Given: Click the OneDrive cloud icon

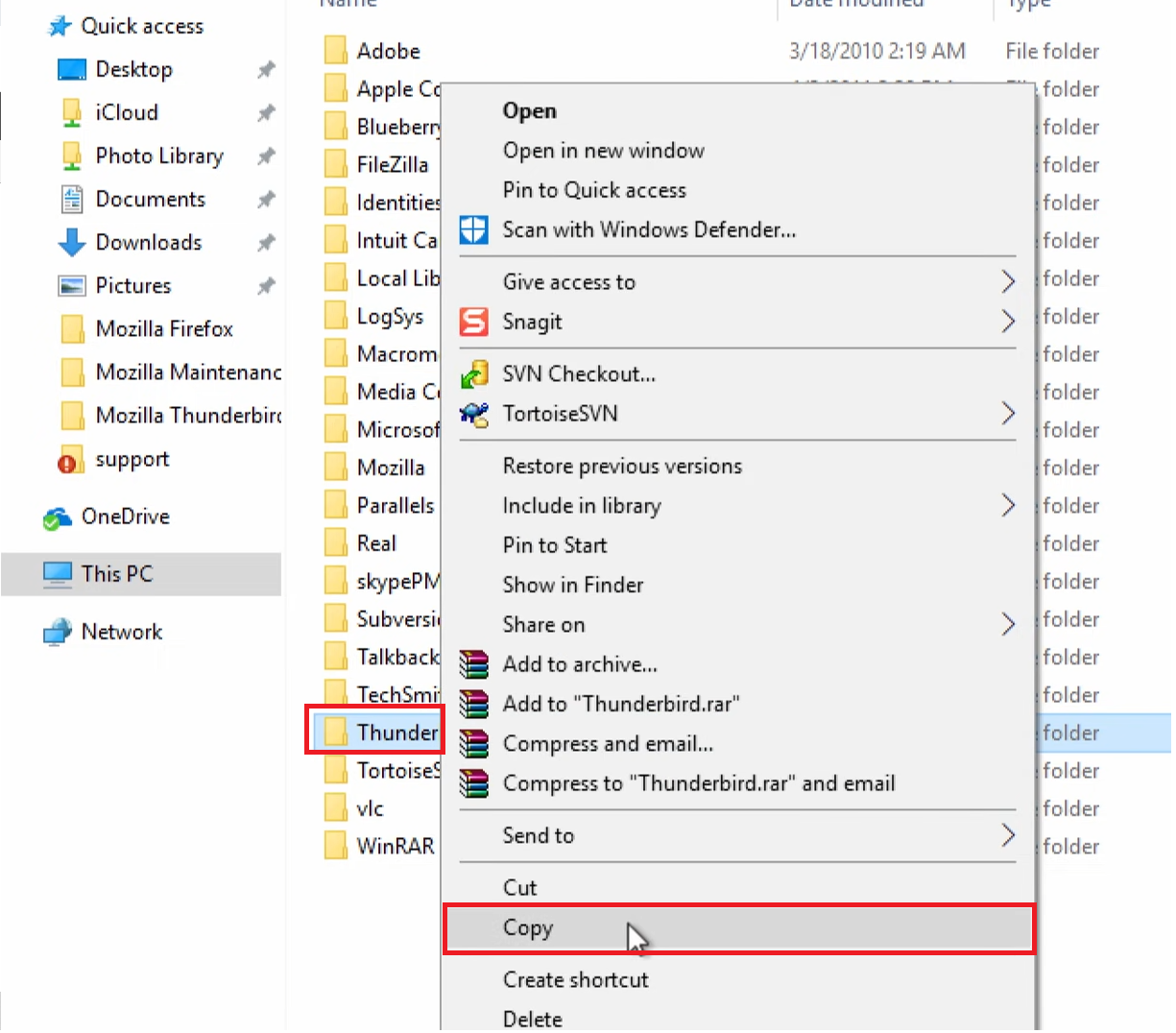Looking at the screenshot, I should (x=58, y=517).
